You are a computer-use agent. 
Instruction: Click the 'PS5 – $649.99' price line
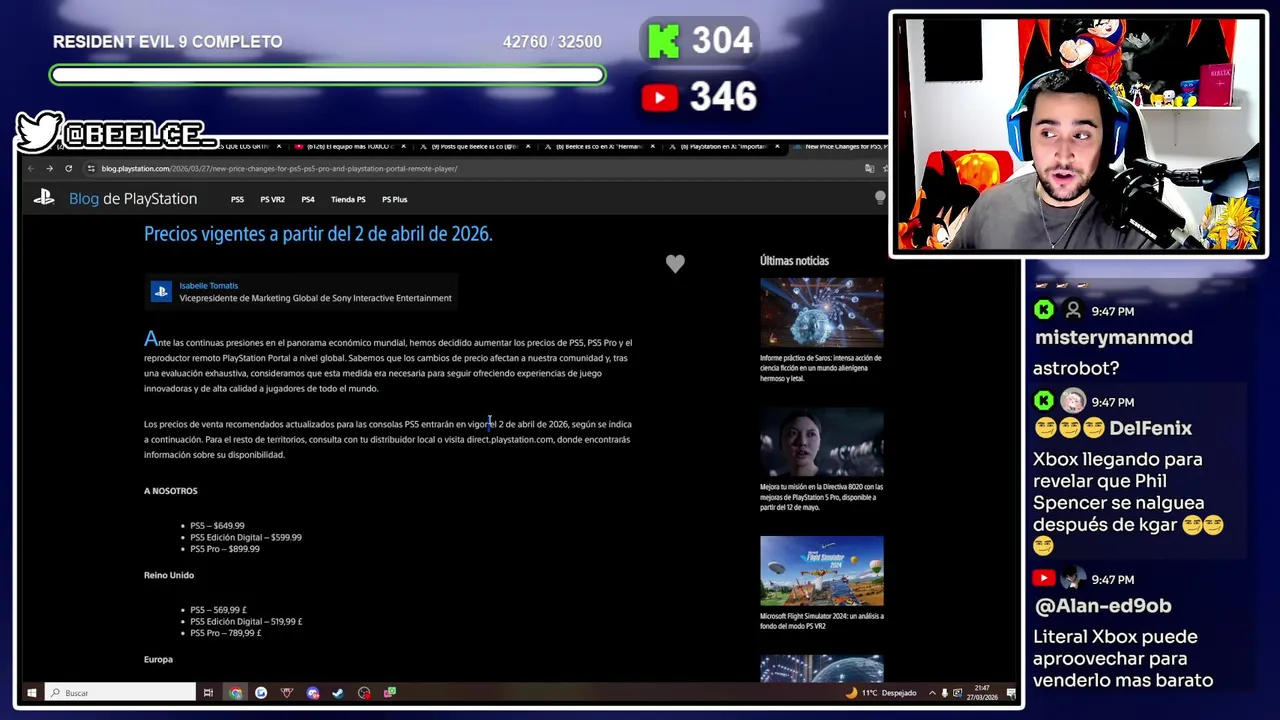click(217, 526)
